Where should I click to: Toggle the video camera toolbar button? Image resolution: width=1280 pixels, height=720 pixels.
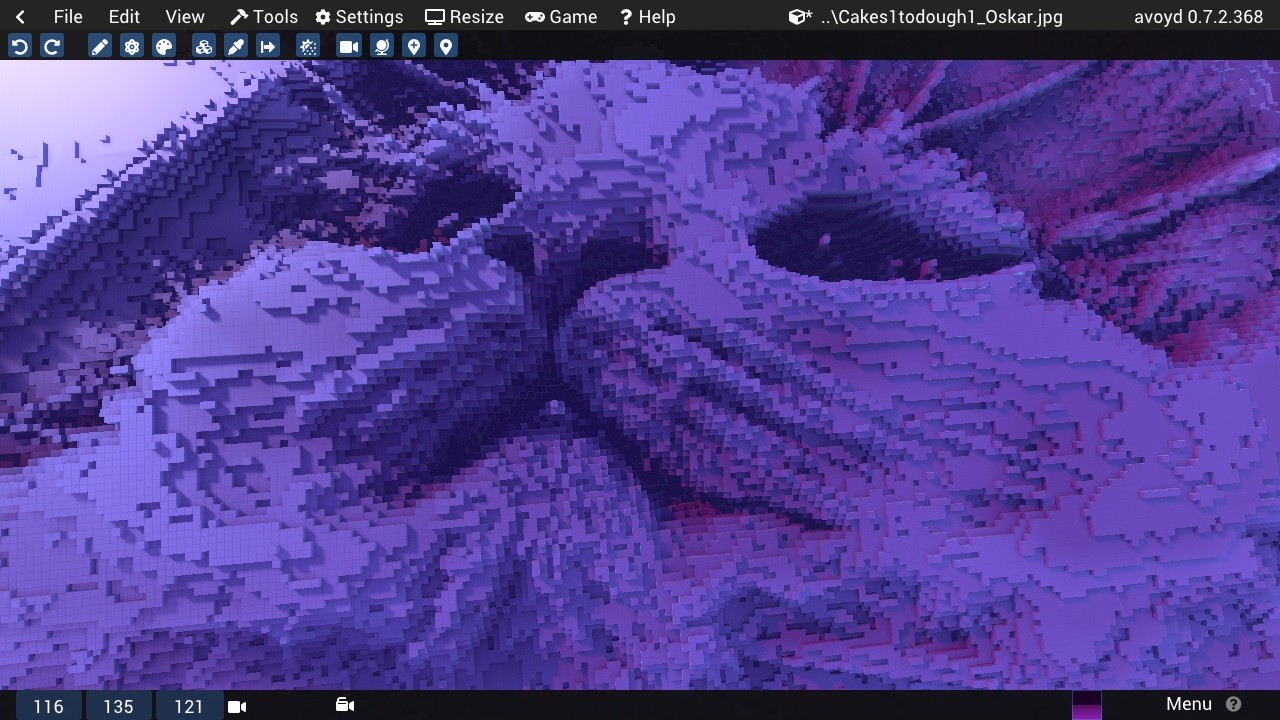(348, 47)
